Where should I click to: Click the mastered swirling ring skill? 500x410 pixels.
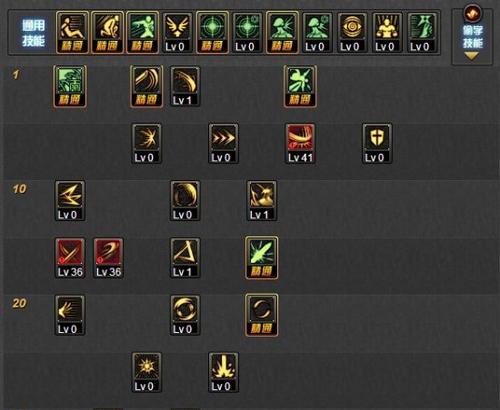262,315
